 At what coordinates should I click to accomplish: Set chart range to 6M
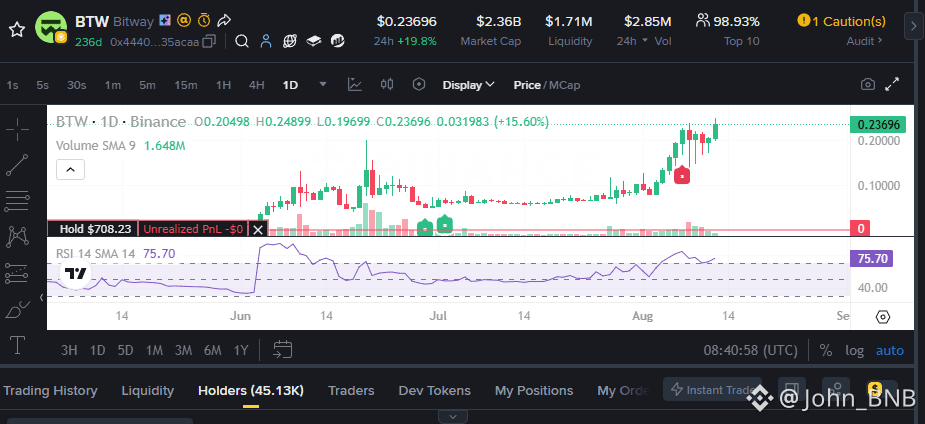(212, 350)
